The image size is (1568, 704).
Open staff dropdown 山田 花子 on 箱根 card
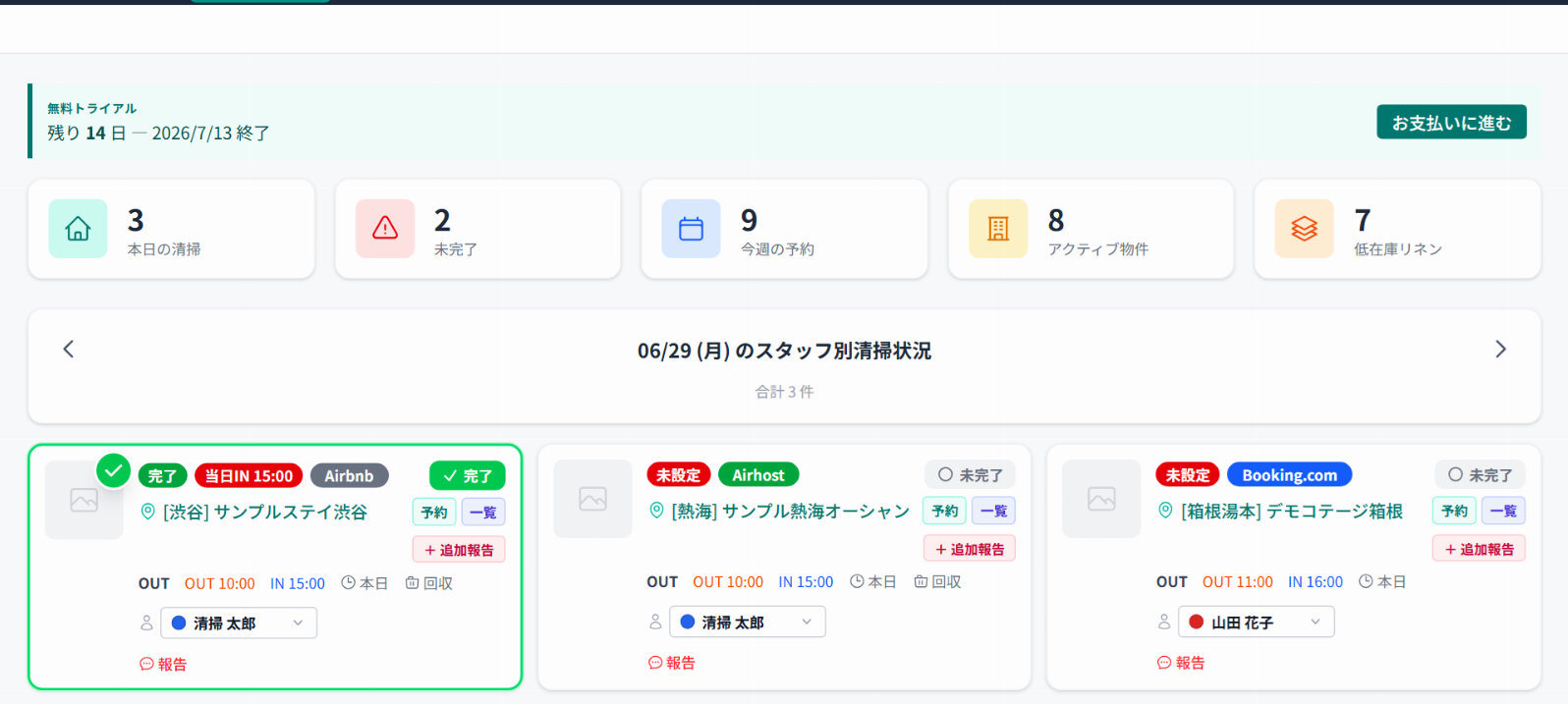[x=1257, y=623]
